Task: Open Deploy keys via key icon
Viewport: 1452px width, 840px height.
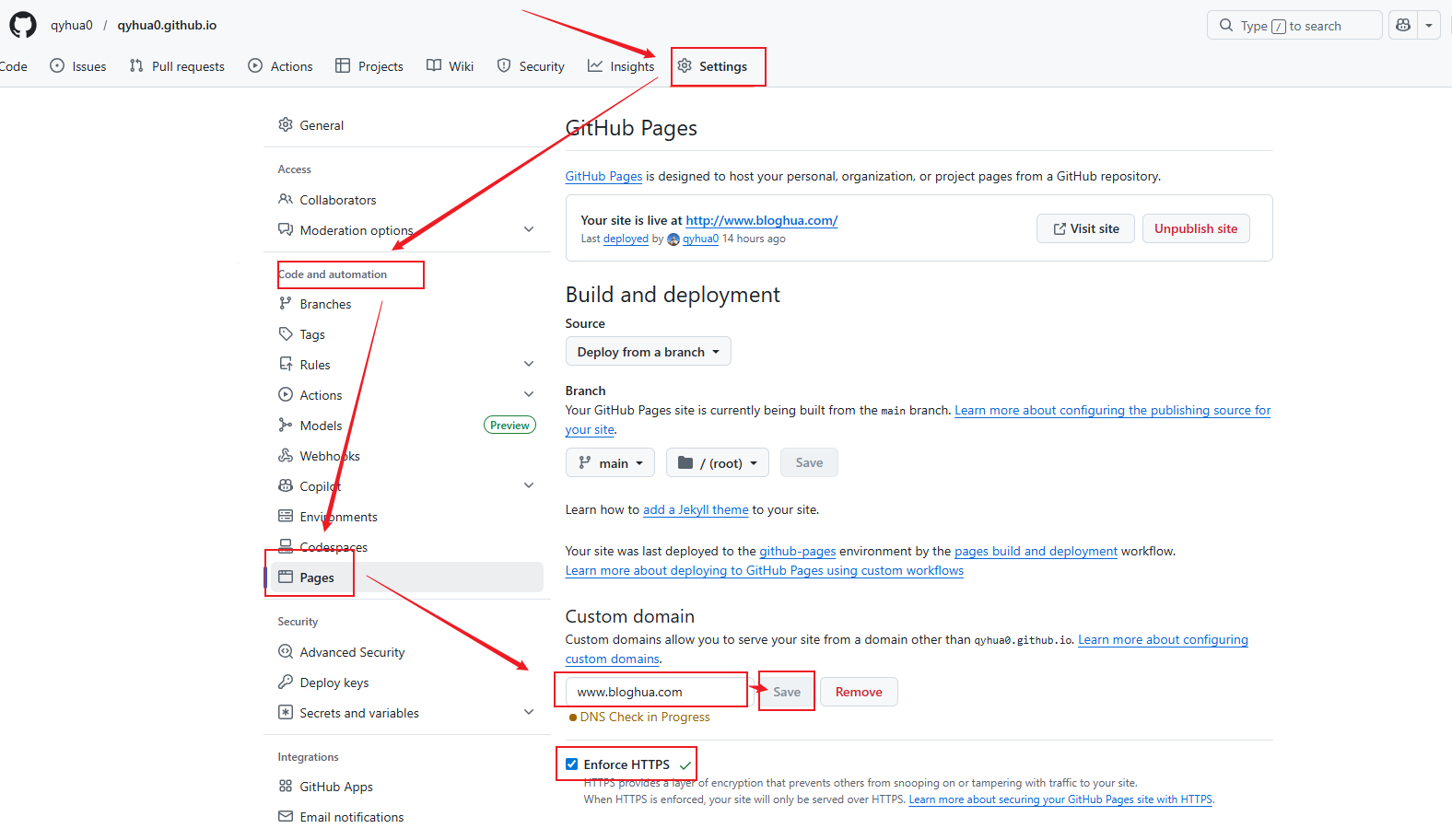Action: point(286,682)
